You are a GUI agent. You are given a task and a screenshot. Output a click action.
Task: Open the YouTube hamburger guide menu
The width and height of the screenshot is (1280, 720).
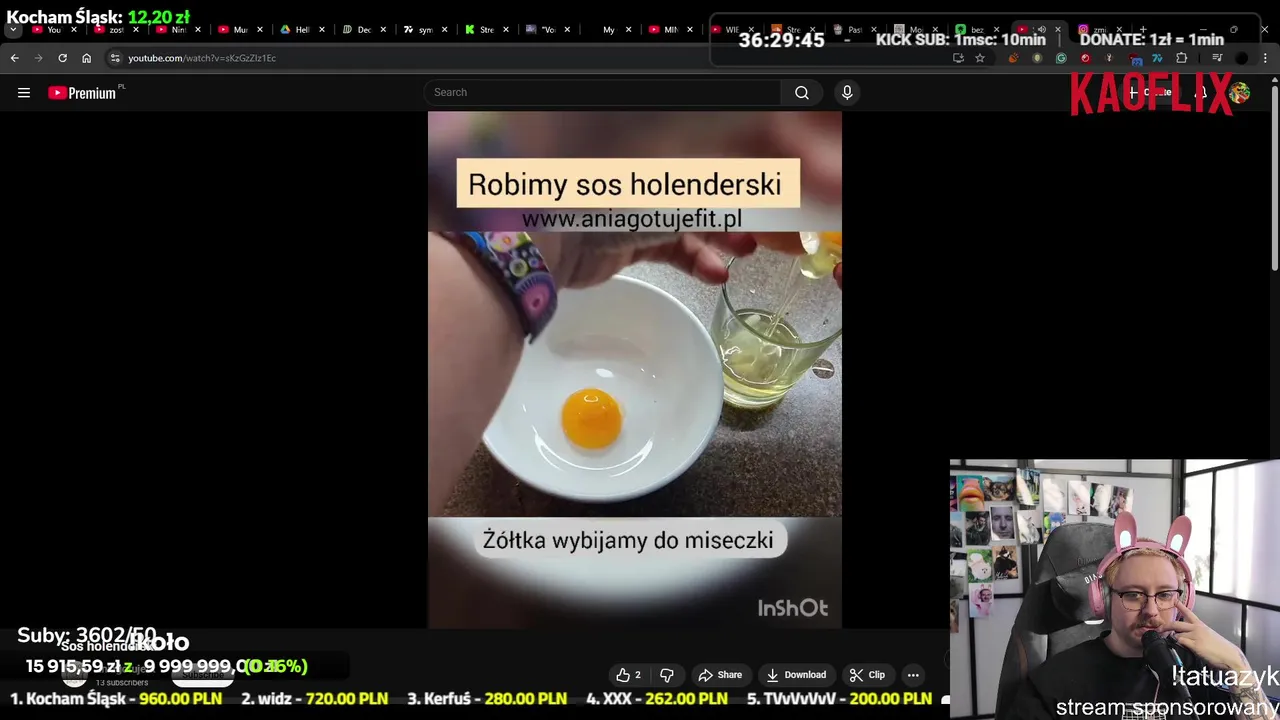[x=24, y=93]
